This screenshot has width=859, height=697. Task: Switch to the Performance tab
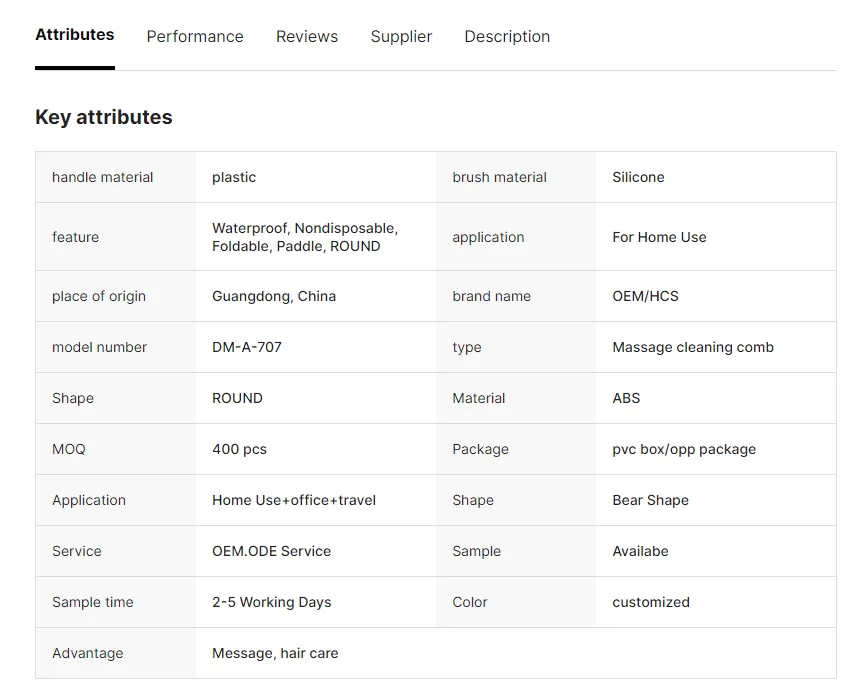pos(195,36)
